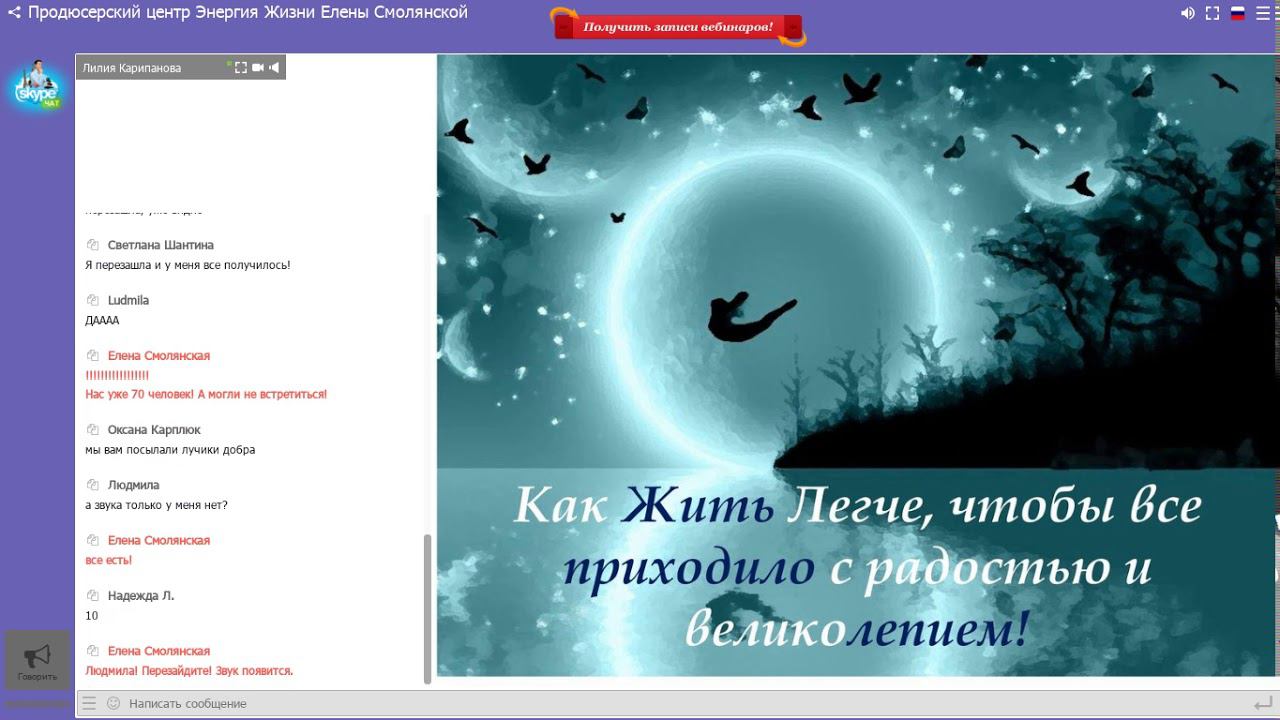Screen dimensions: 1280x720
Task: Click the presenter name 'Лилия Карипанова'
Action: pyautogui.click(x=132, y=68)
